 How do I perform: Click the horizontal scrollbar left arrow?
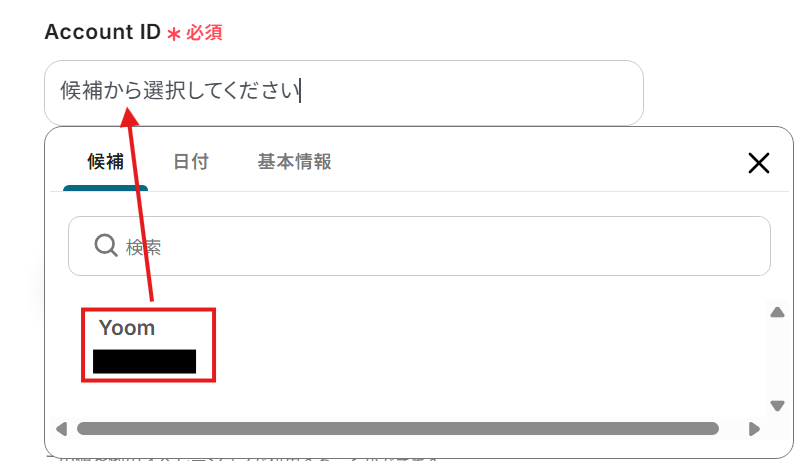62,429
